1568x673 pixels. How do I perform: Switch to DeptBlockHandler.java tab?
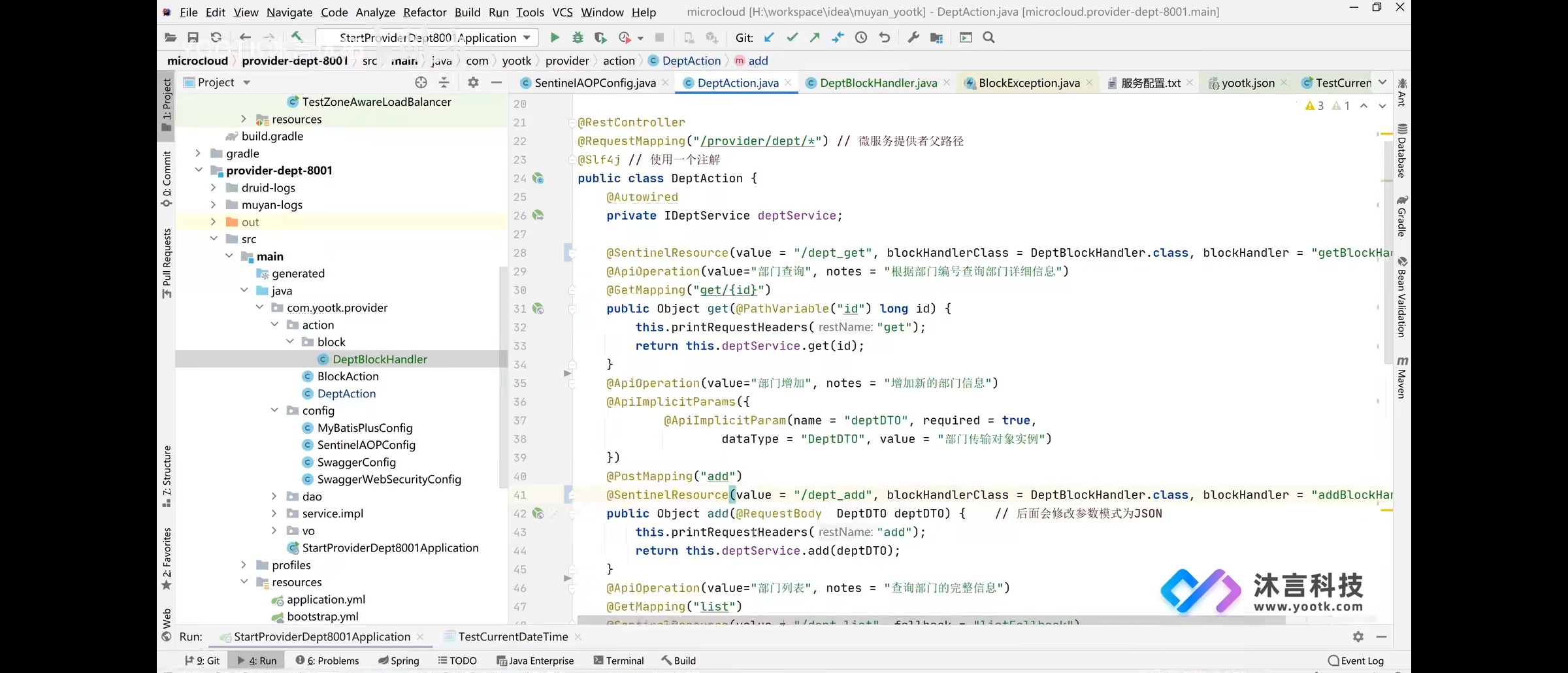878,83
